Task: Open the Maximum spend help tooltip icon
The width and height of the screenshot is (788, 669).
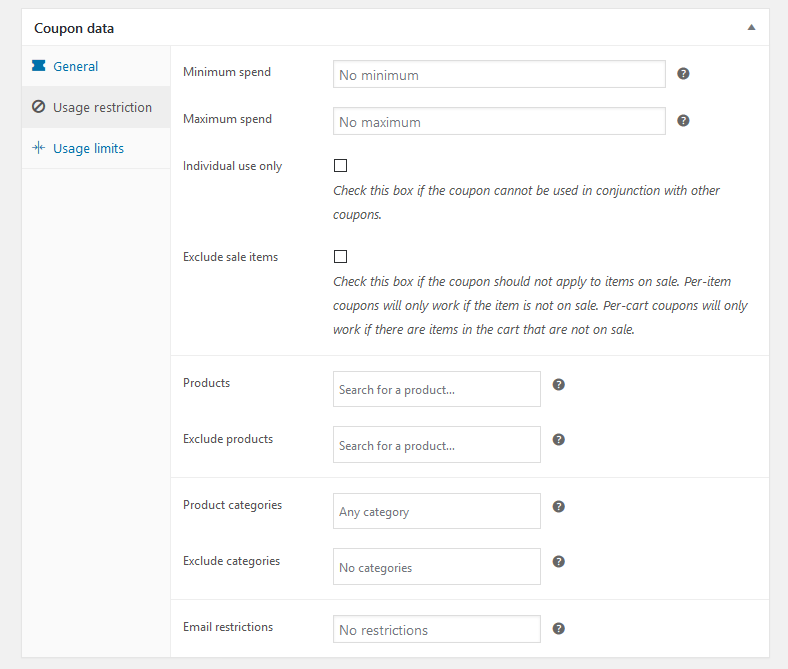Action: [683, 121]
